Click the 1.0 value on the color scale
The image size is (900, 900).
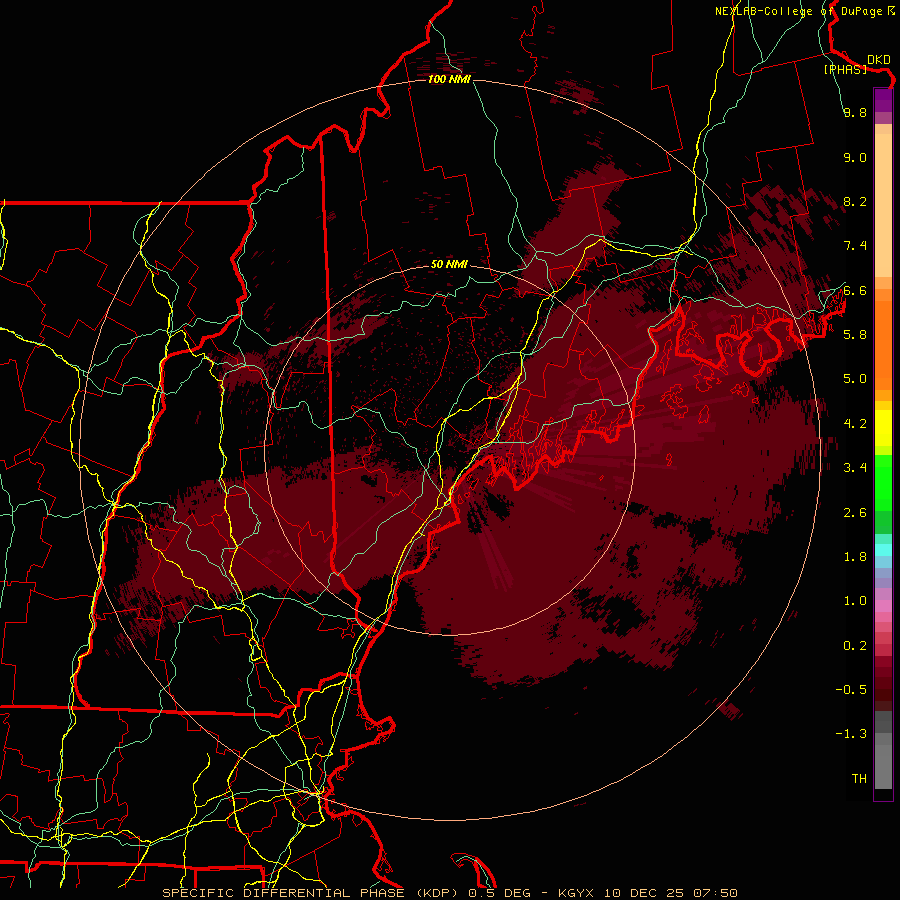tap(855, 600)
